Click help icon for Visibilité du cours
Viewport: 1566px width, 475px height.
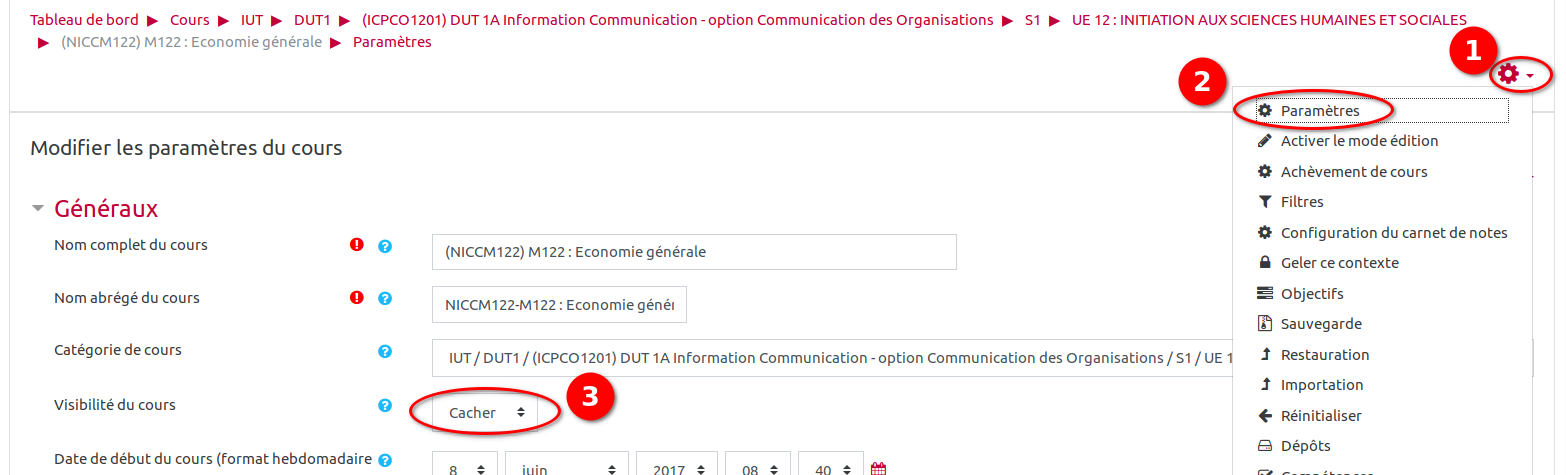[x=385, y=405]
